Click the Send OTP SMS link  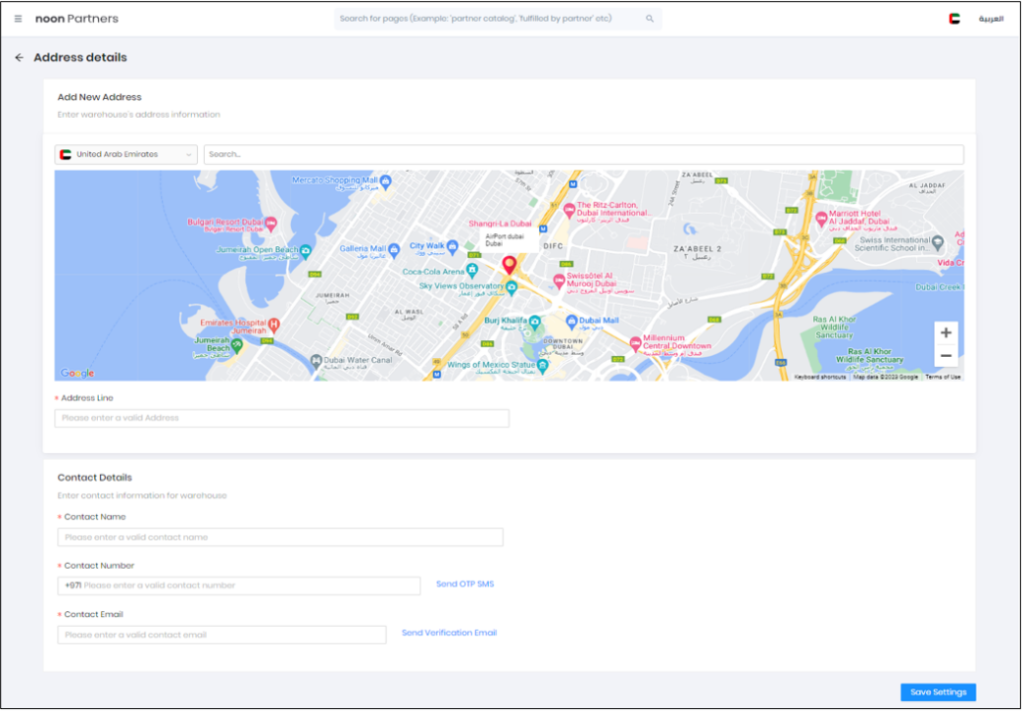coord(465,584)
